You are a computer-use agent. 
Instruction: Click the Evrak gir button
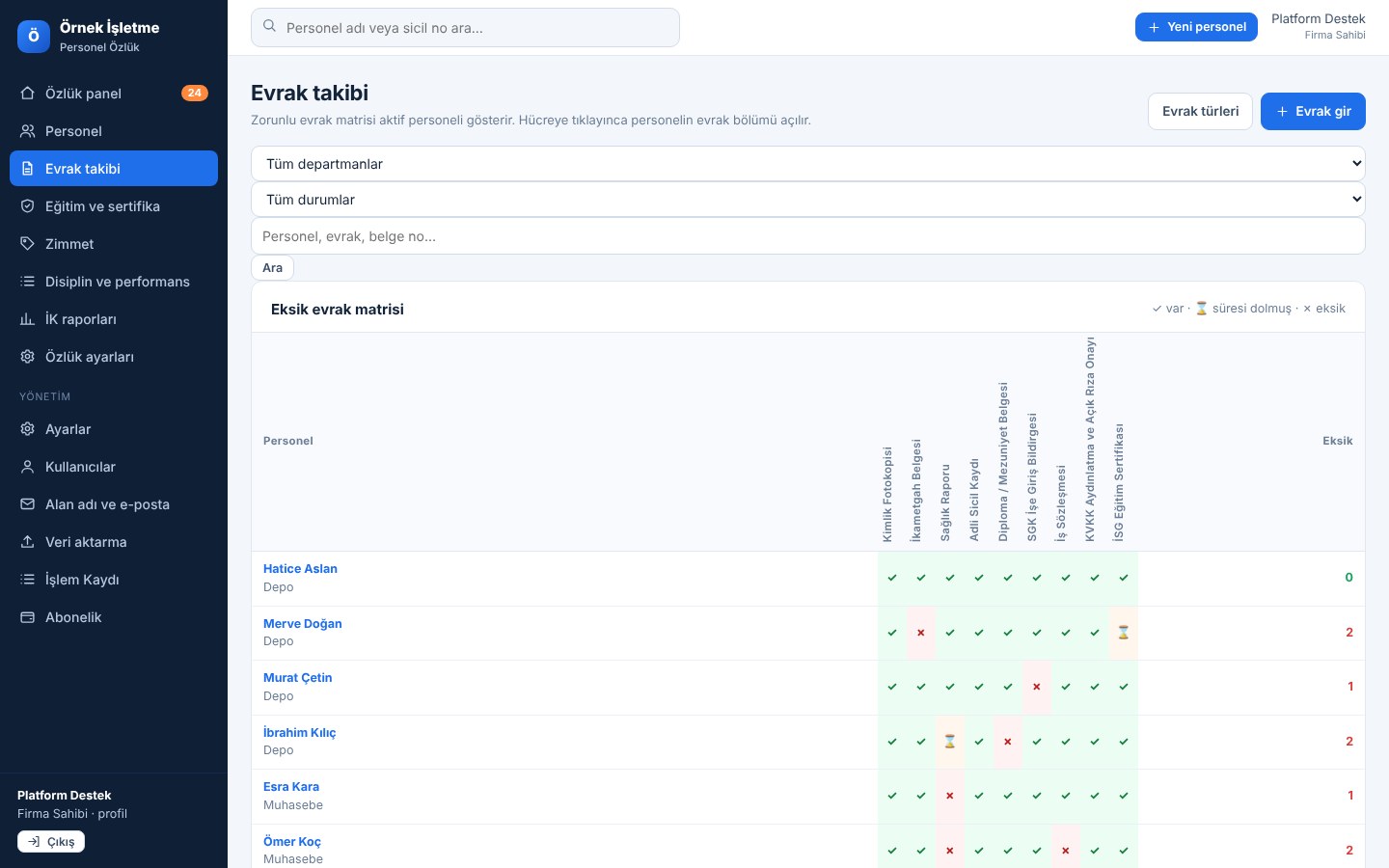1313,111
